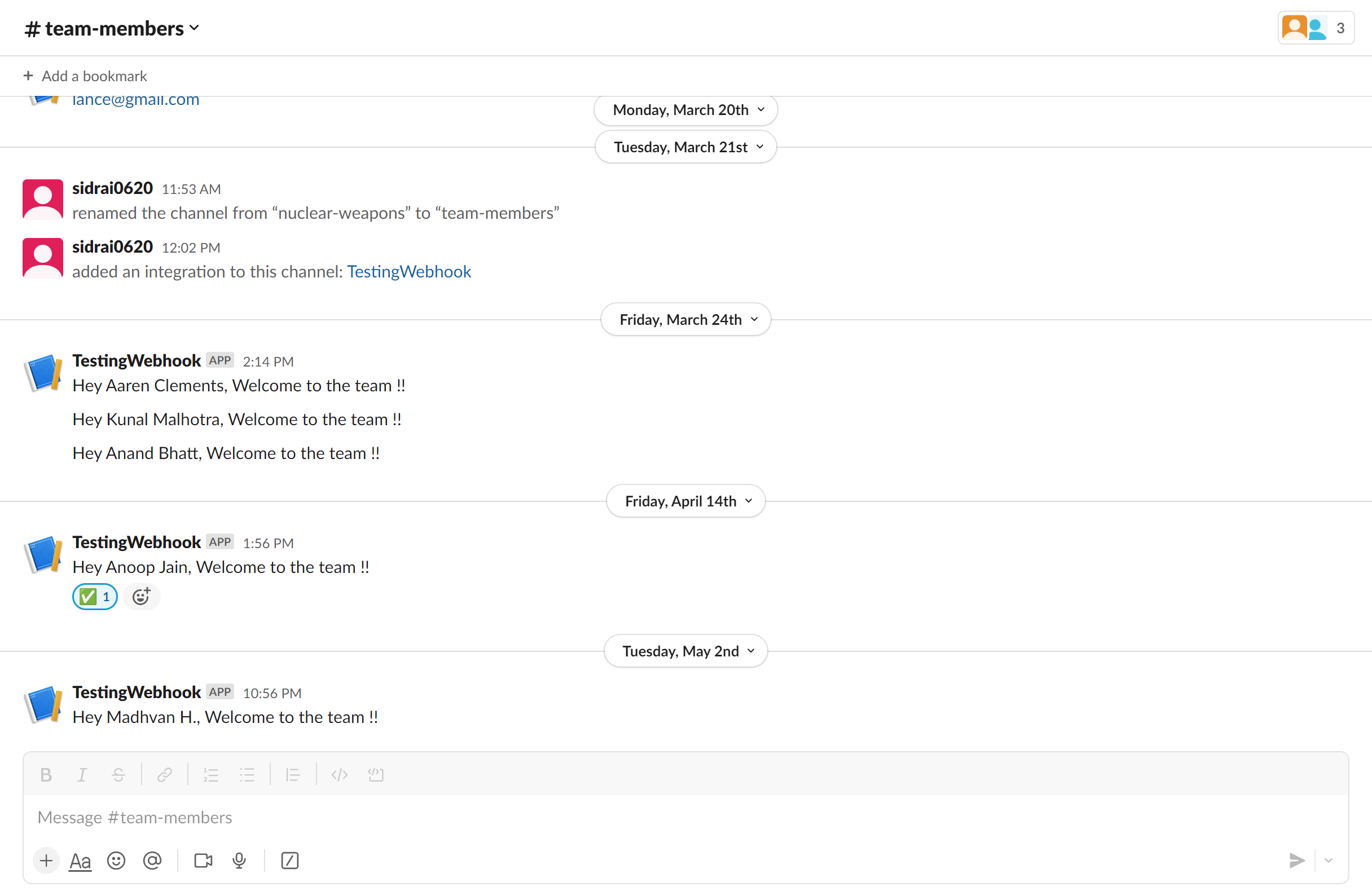Create an ordered list
This screenshot has width=1372, height=891.
point(211,775)
